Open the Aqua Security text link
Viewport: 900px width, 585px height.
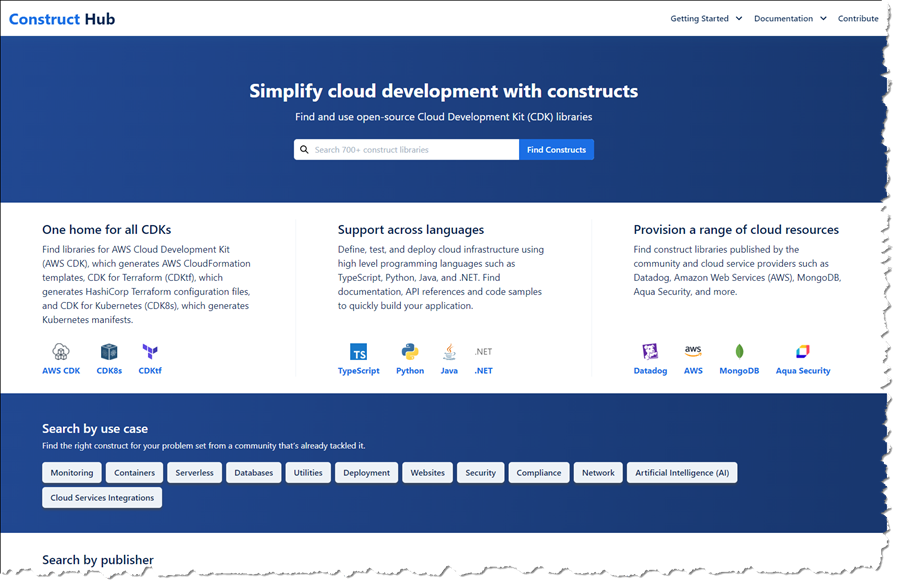(802, 371)
